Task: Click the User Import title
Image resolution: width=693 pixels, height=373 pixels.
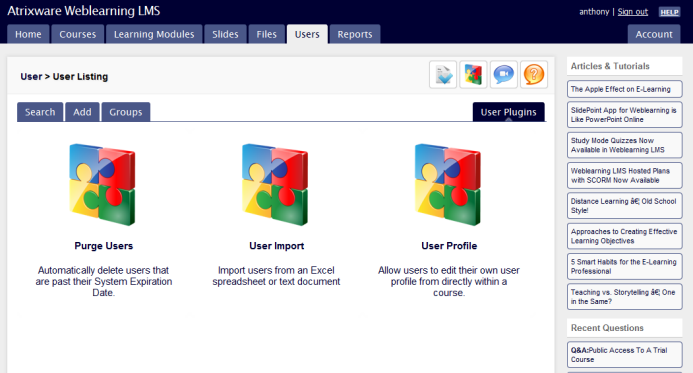Action: [x=277, y=246]
